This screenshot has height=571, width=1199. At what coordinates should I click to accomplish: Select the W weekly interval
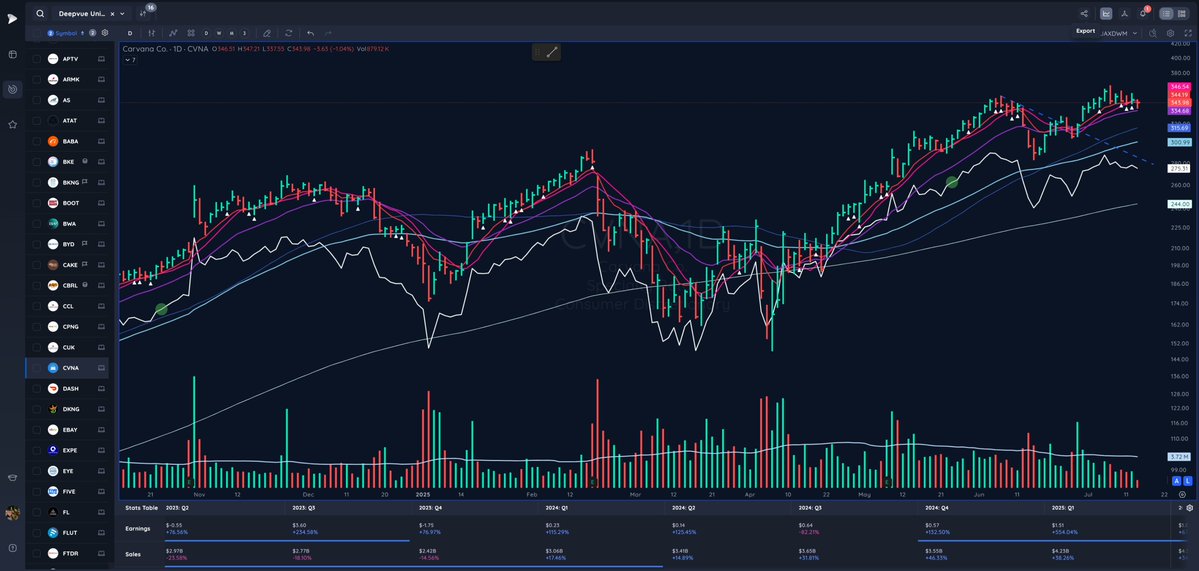(218, 33)
